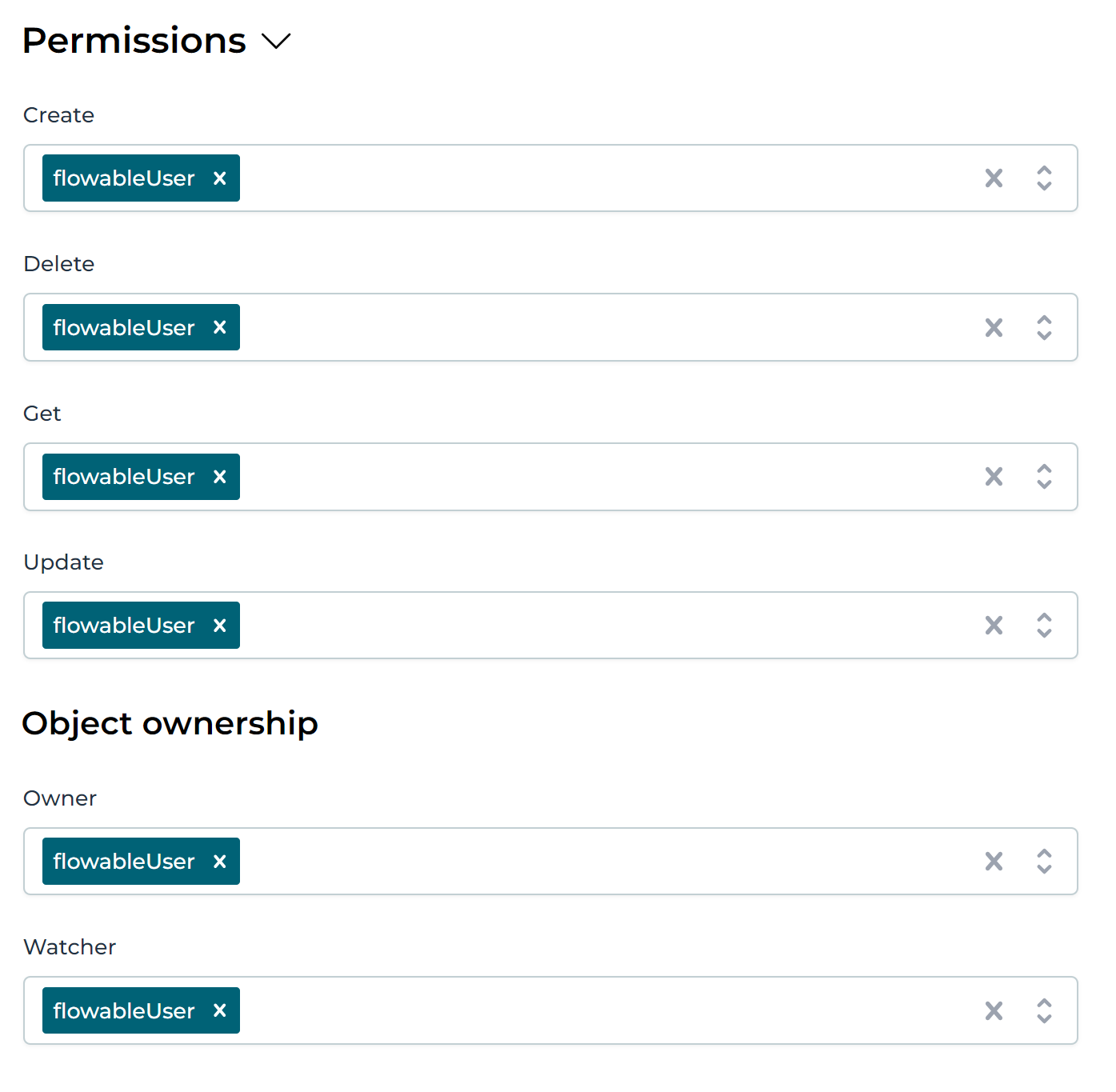Viewport: 1116px width, 1092px height.
Task: Remove flowableUser tag from Update field
Action: [220, 626]
